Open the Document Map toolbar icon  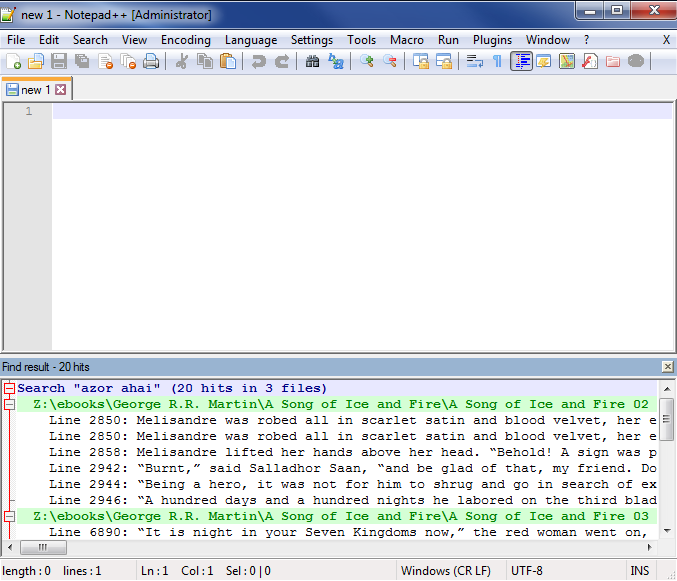(x=567, y=61)
